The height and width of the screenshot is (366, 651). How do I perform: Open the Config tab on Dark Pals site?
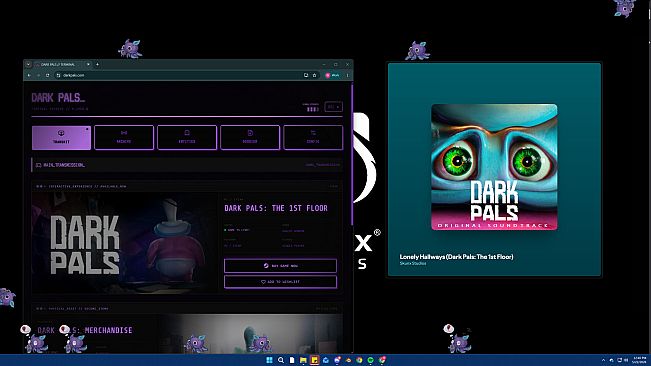click(313, 137)
